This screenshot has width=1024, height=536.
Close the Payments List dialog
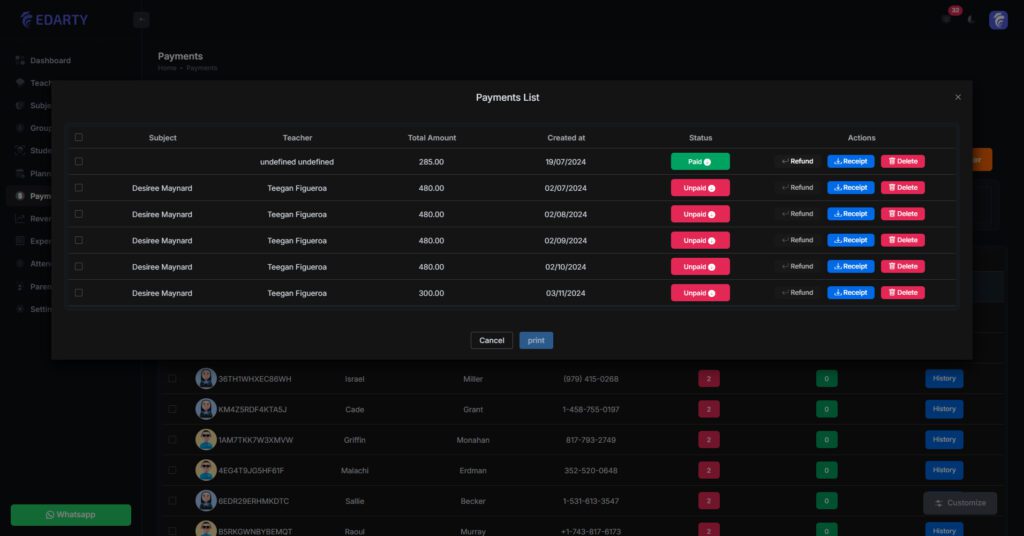(x=958, y=97)
